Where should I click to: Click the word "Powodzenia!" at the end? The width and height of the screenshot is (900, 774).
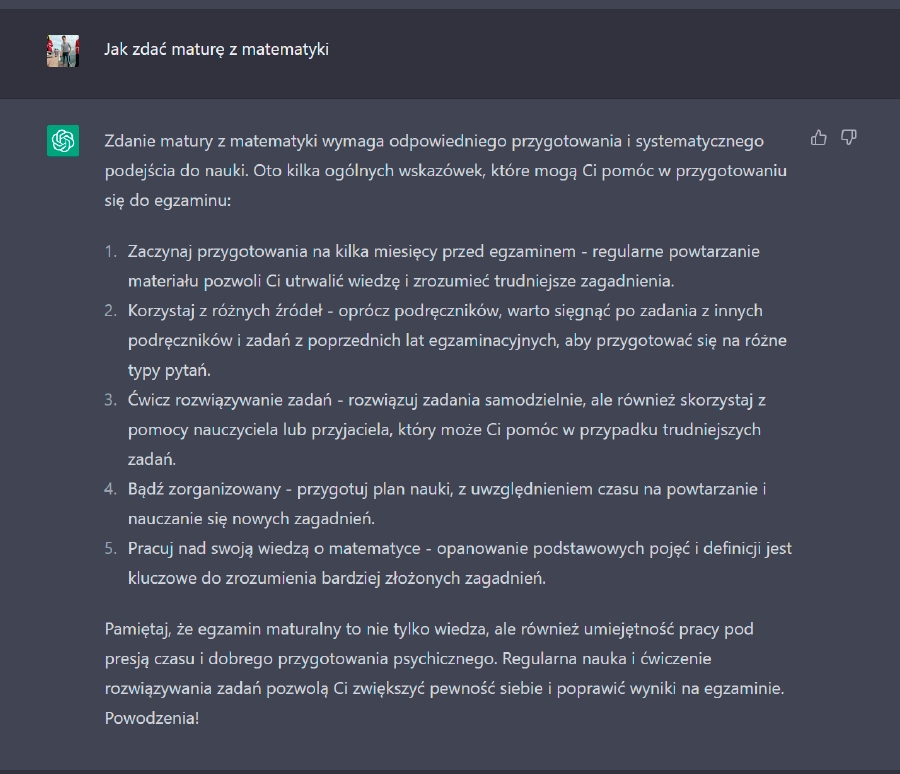point(152,718)
